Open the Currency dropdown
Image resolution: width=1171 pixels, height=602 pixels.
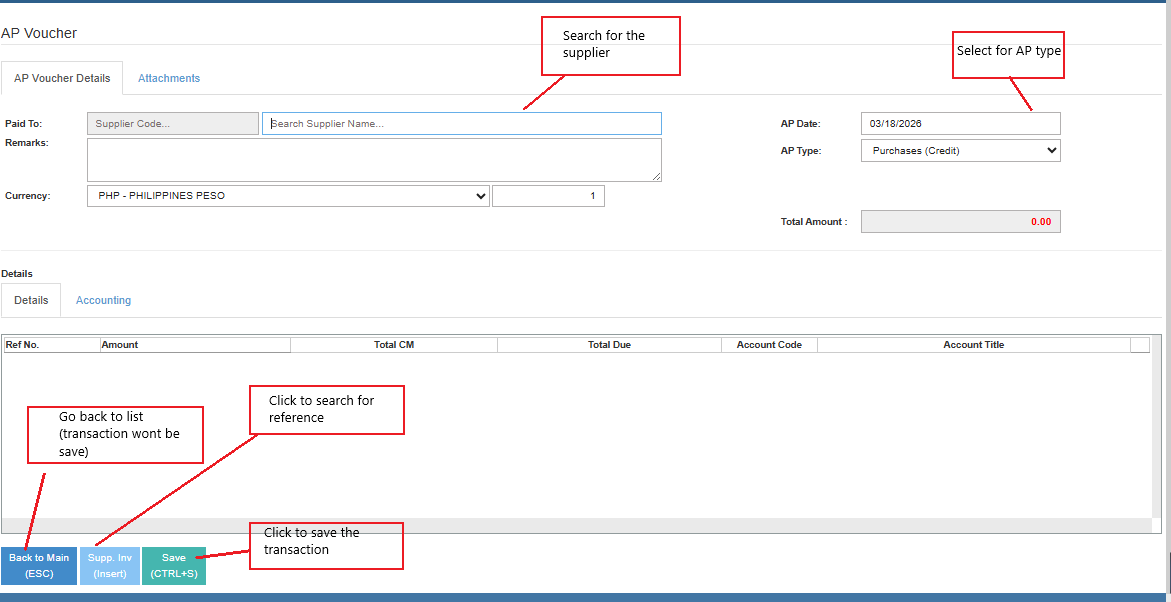coord(288,196)
